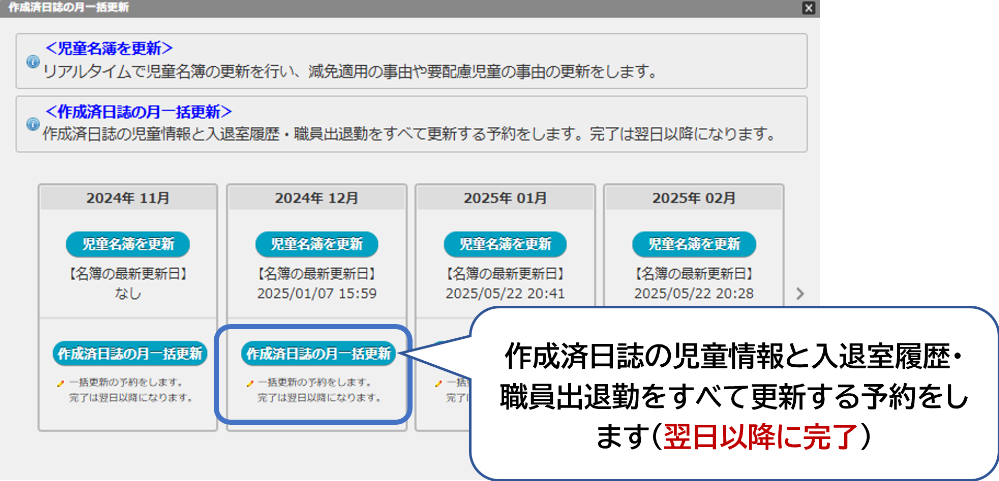
Task: Click the pencil icon in 2024年 12月 card
Action: (250, 383)
